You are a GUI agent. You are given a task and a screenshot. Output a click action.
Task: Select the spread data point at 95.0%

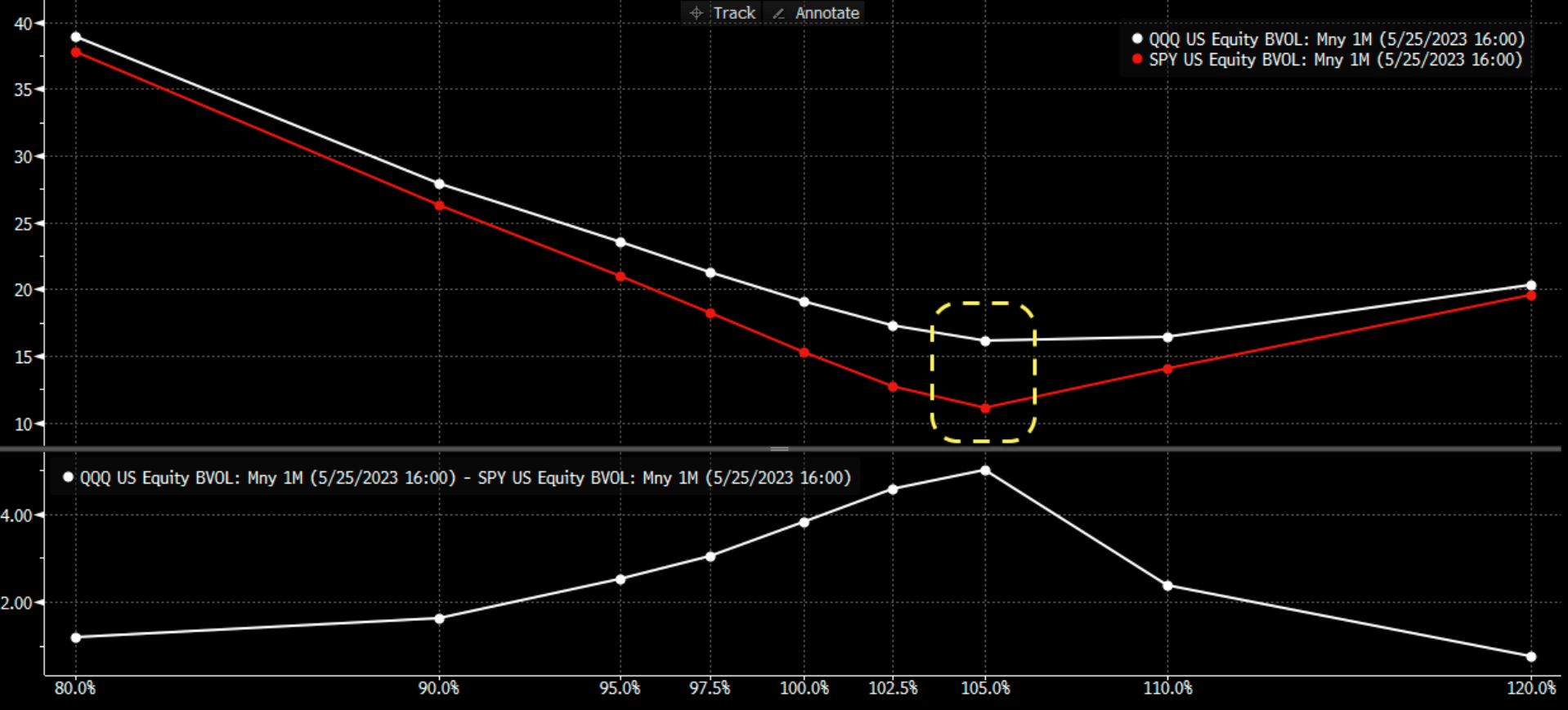[x=620, y=579]
